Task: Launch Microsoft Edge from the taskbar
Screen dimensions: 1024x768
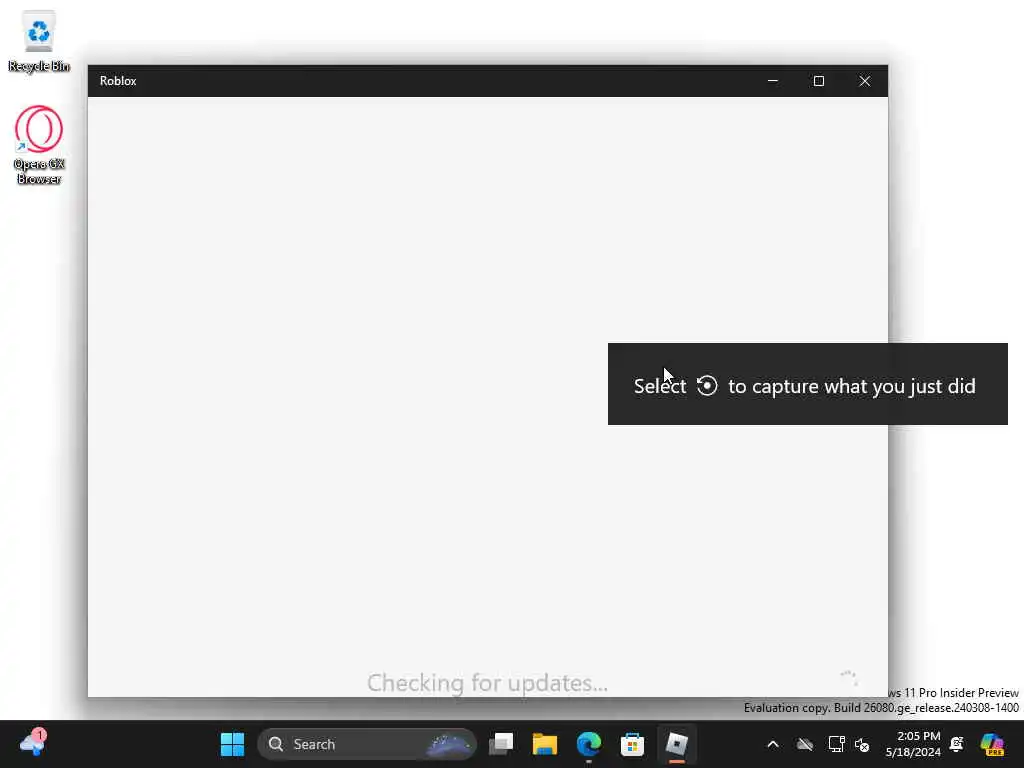Action: tap(588, 744)
